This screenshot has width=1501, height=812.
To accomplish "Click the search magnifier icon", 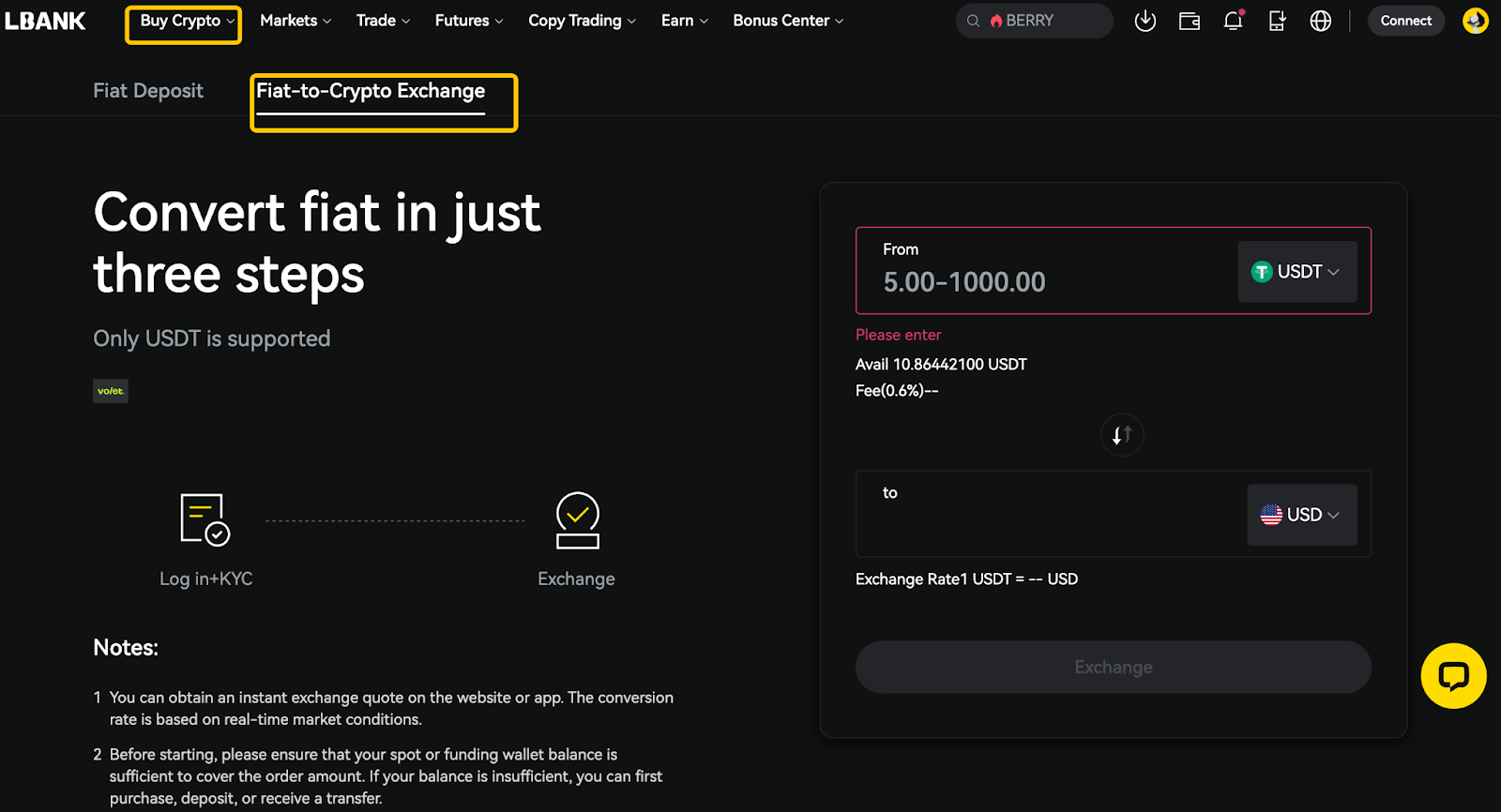I will 973,21.
